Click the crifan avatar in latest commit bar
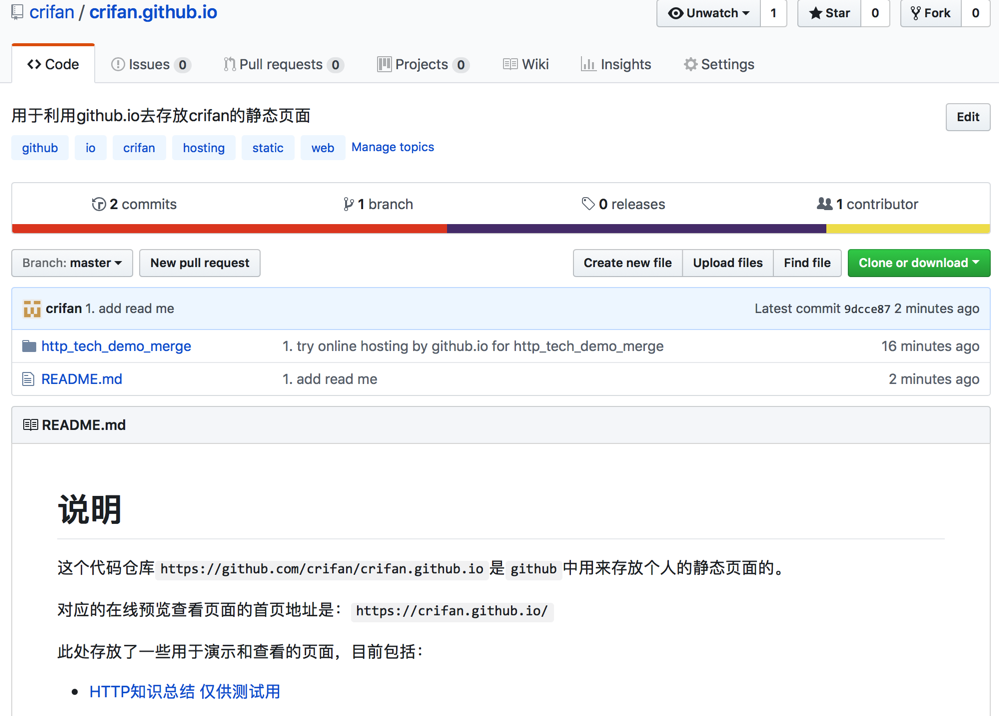Screen dimensions: 999x716 pyautogui.click(x=32, y=309)
